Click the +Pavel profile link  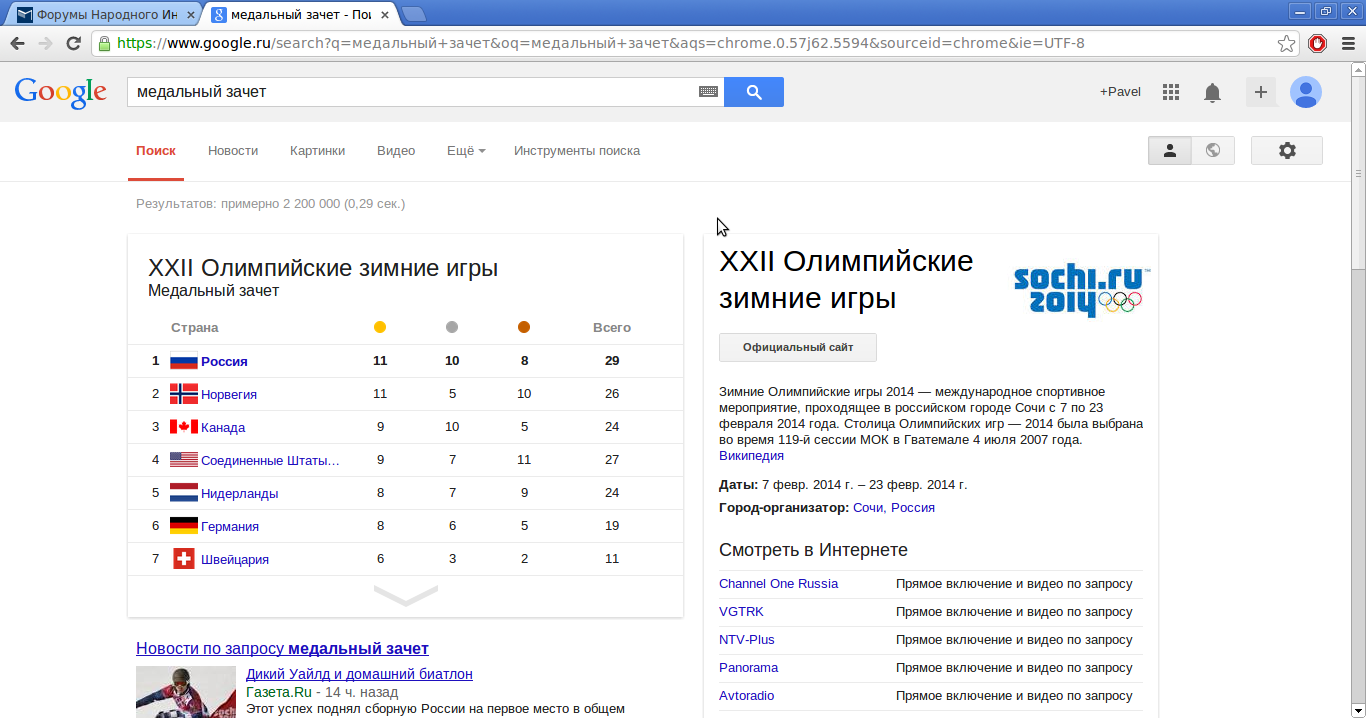click(1120, 92)
